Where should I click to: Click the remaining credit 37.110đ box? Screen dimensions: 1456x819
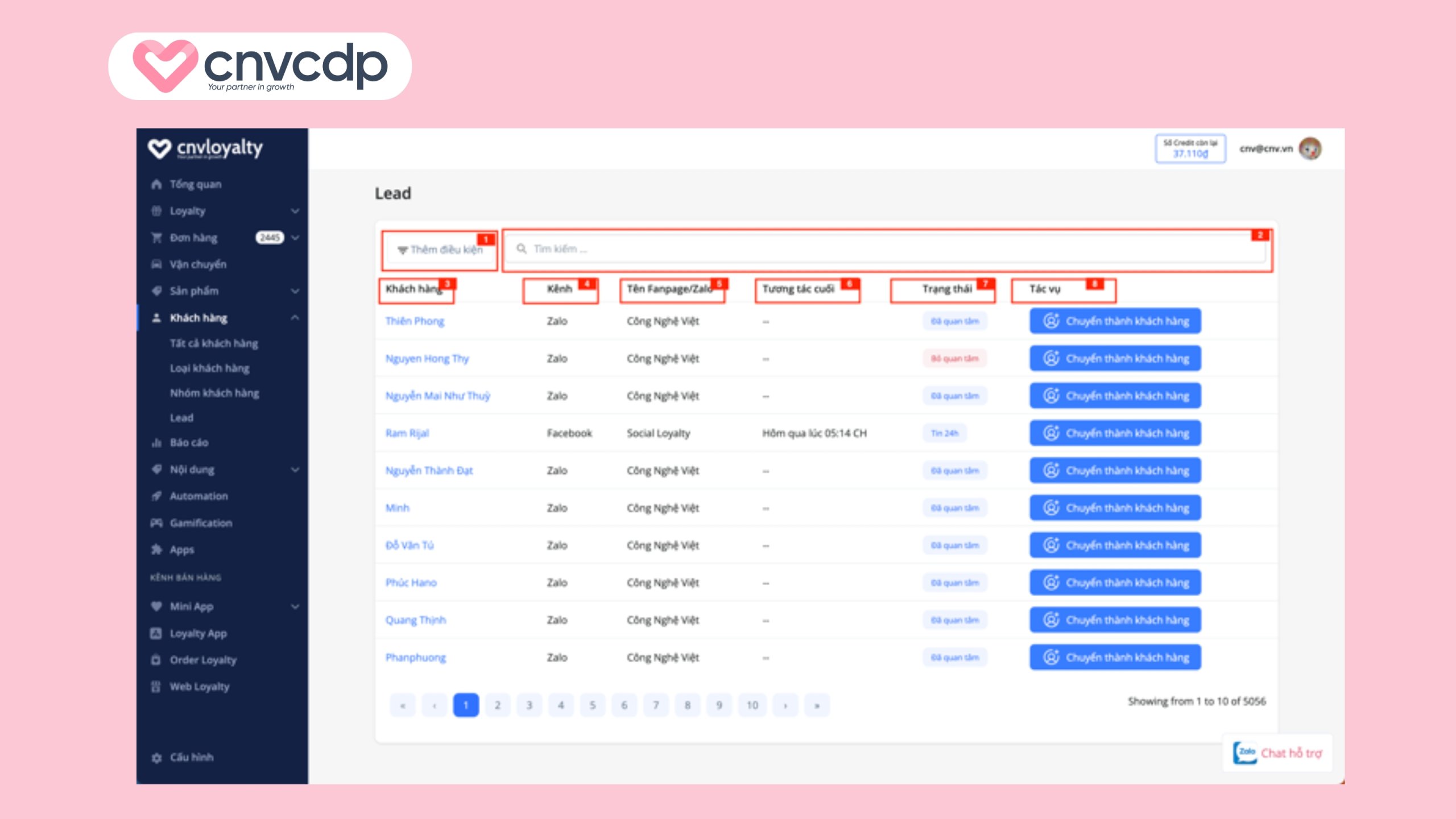1190,148
